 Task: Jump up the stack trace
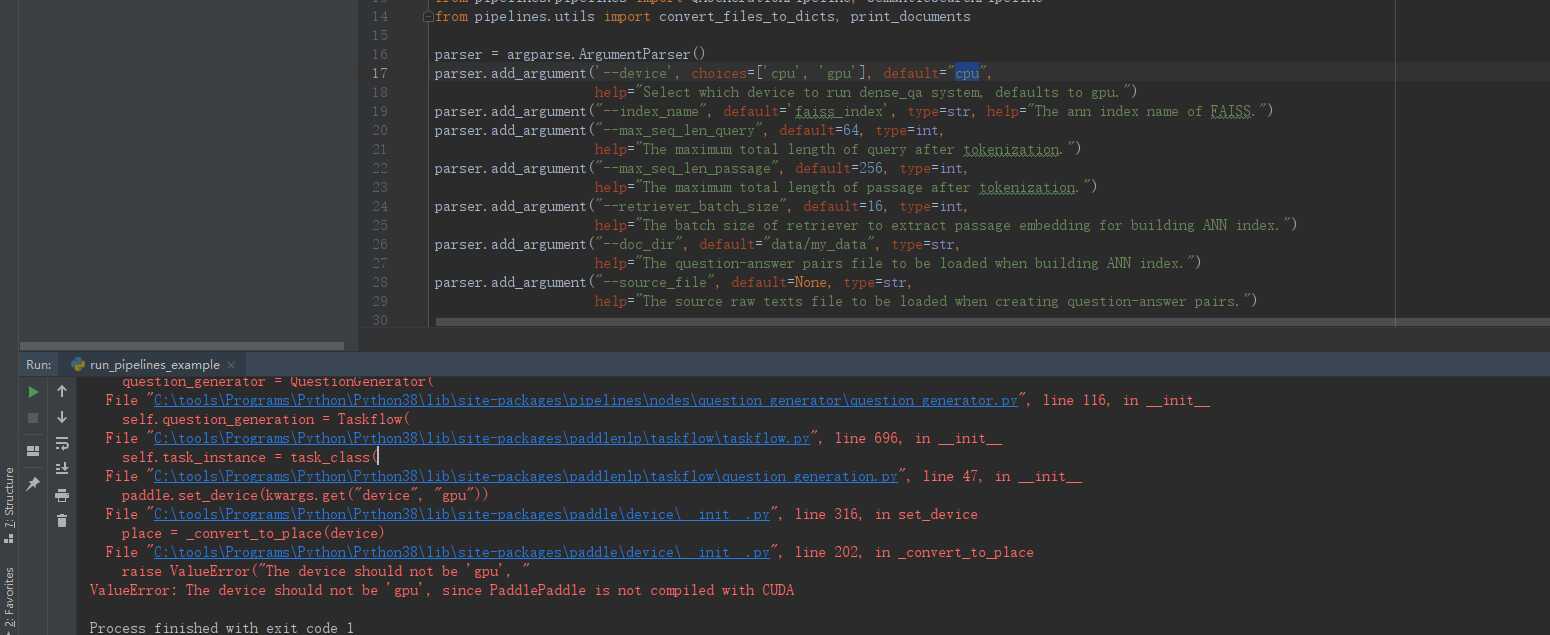click(x=62, y=391)
